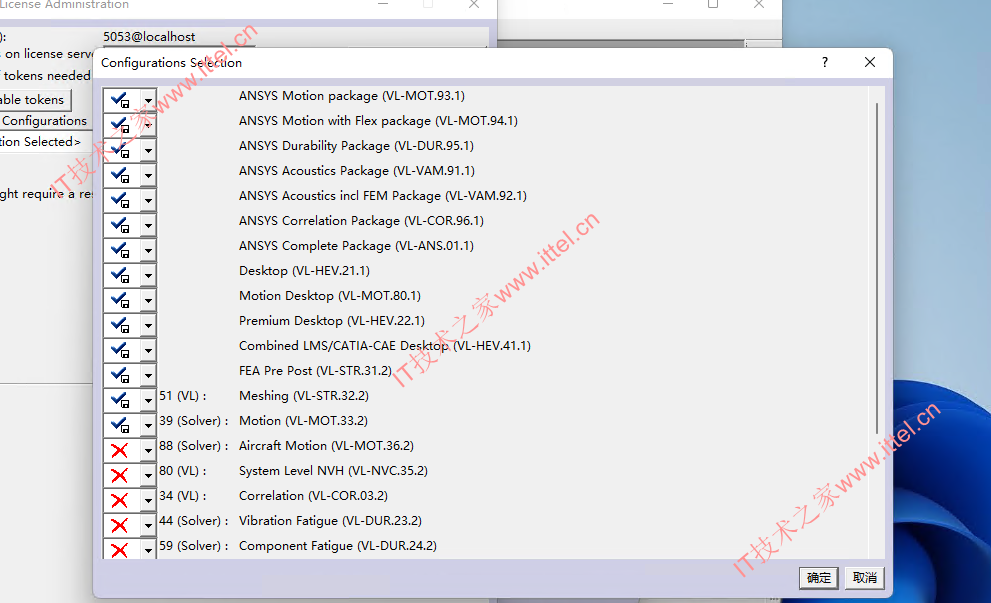991x603 pixels.
Task: Select Vibration Fatigue (VL-DUR.23.2) text
Action: point(330,521)
